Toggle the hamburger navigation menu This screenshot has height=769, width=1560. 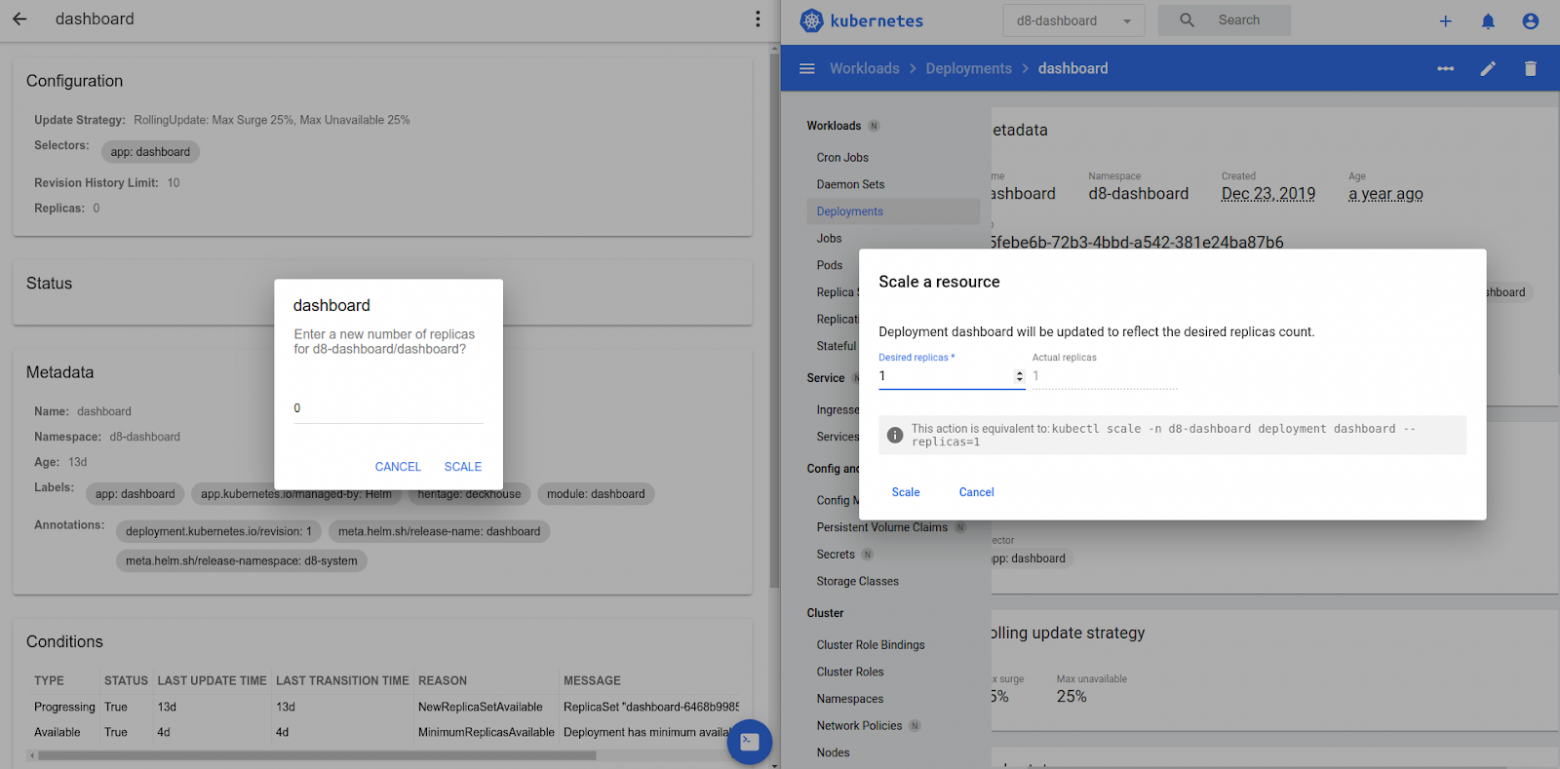[x=807, y=68]
